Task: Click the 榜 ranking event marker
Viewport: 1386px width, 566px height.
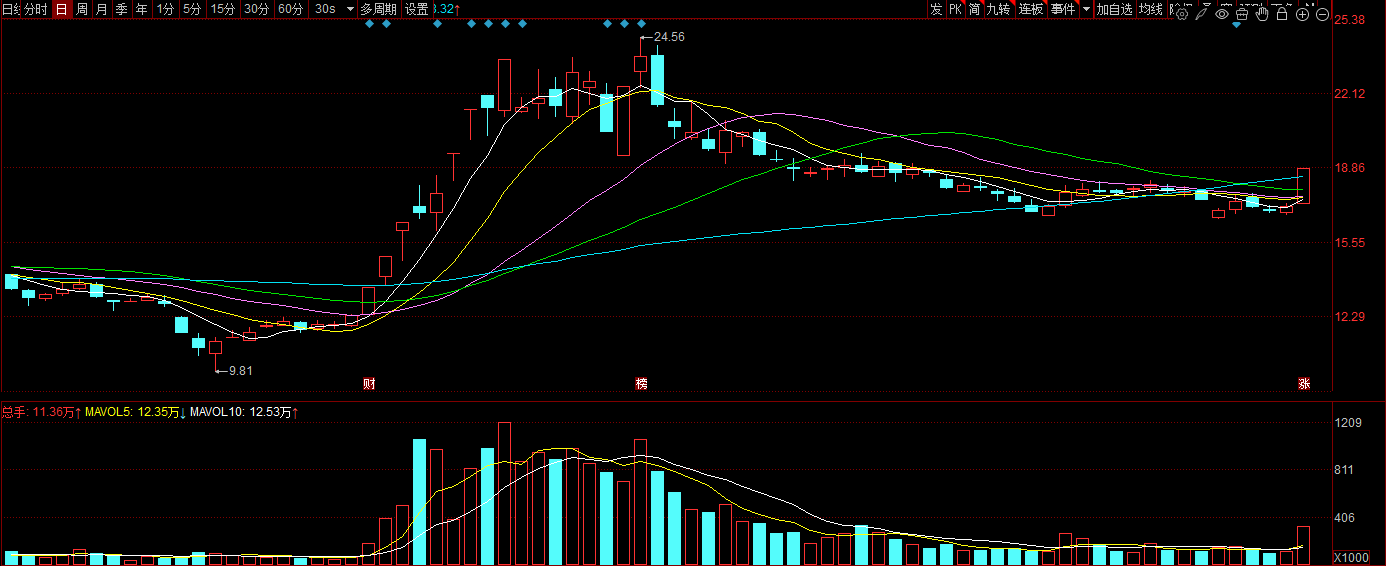Action: tap(641, 383)
